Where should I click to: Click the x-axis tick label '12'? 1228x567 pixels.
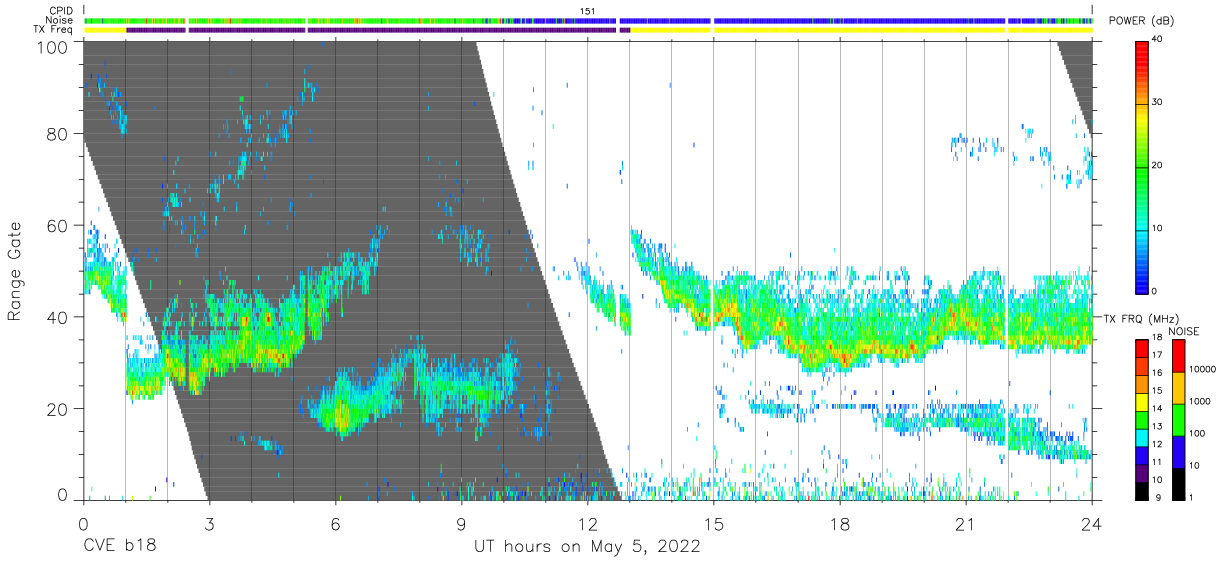click(587, 522)
